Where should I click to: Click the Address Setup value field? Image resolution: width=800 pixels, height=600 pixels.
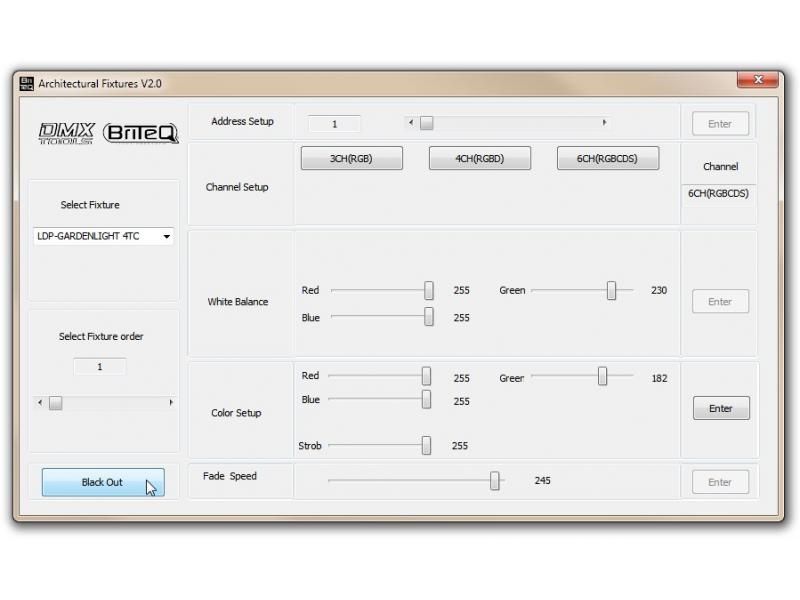(334, 124)
